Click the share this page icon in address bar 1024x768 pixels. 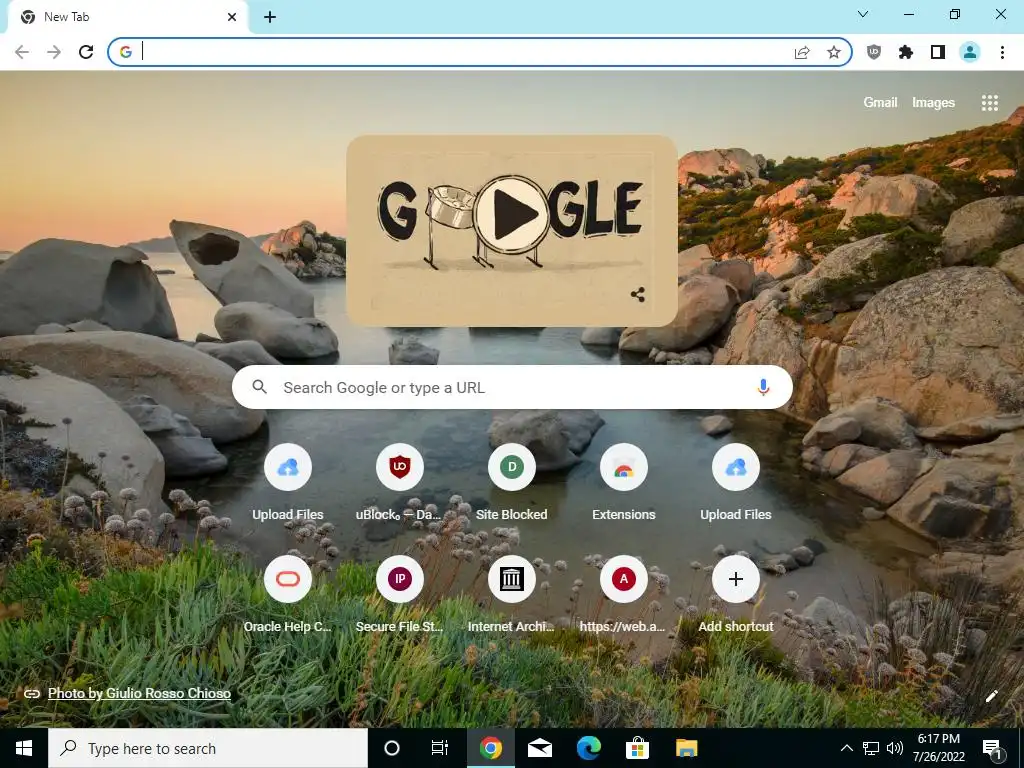[802, 52]
